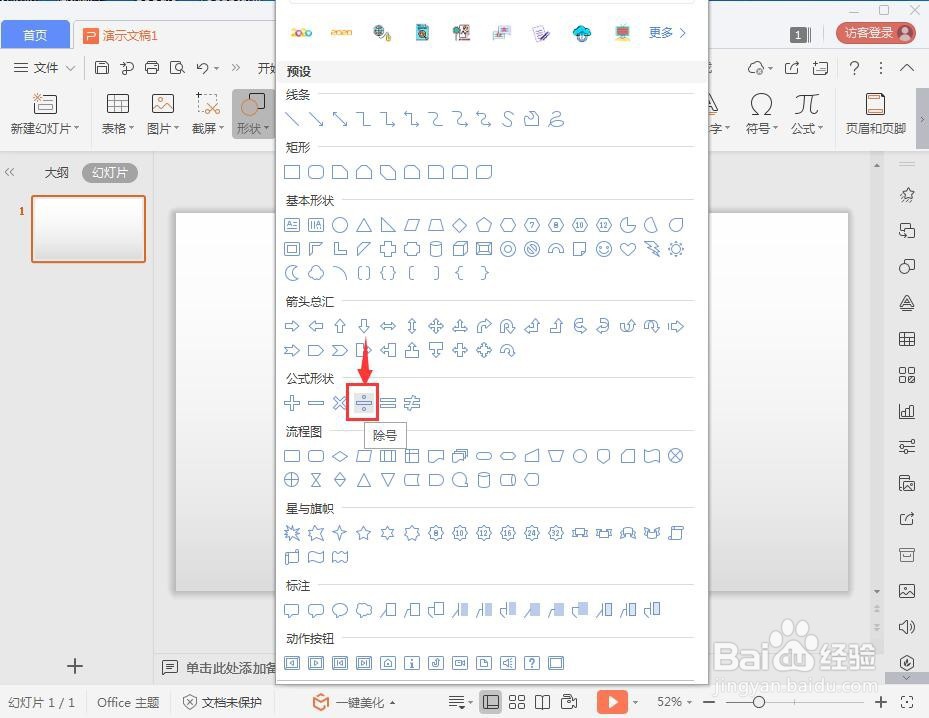Switch to reading view in status bar
Image resolution: width=929 pixels, height=718 pixels.
pos(542,702)
